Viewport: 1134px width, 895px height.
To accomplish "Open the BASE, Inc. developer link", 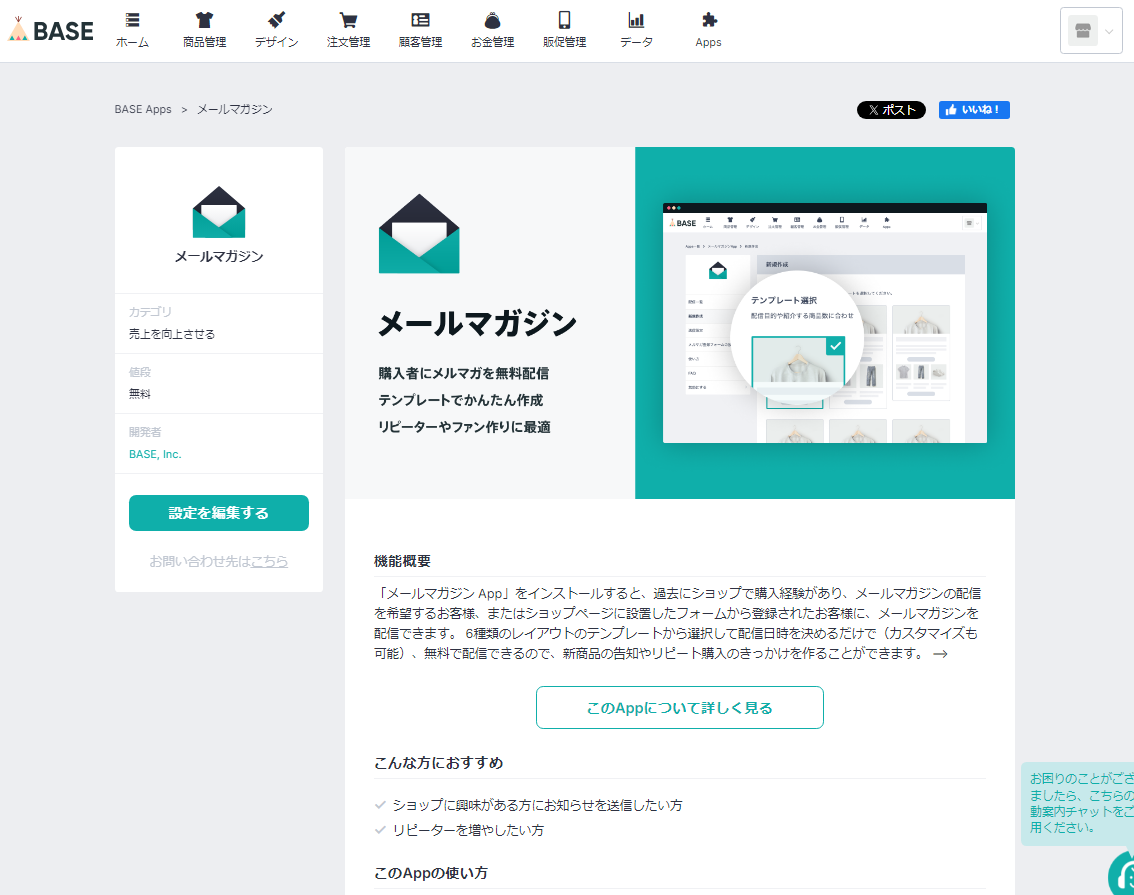I will (155, 454).
